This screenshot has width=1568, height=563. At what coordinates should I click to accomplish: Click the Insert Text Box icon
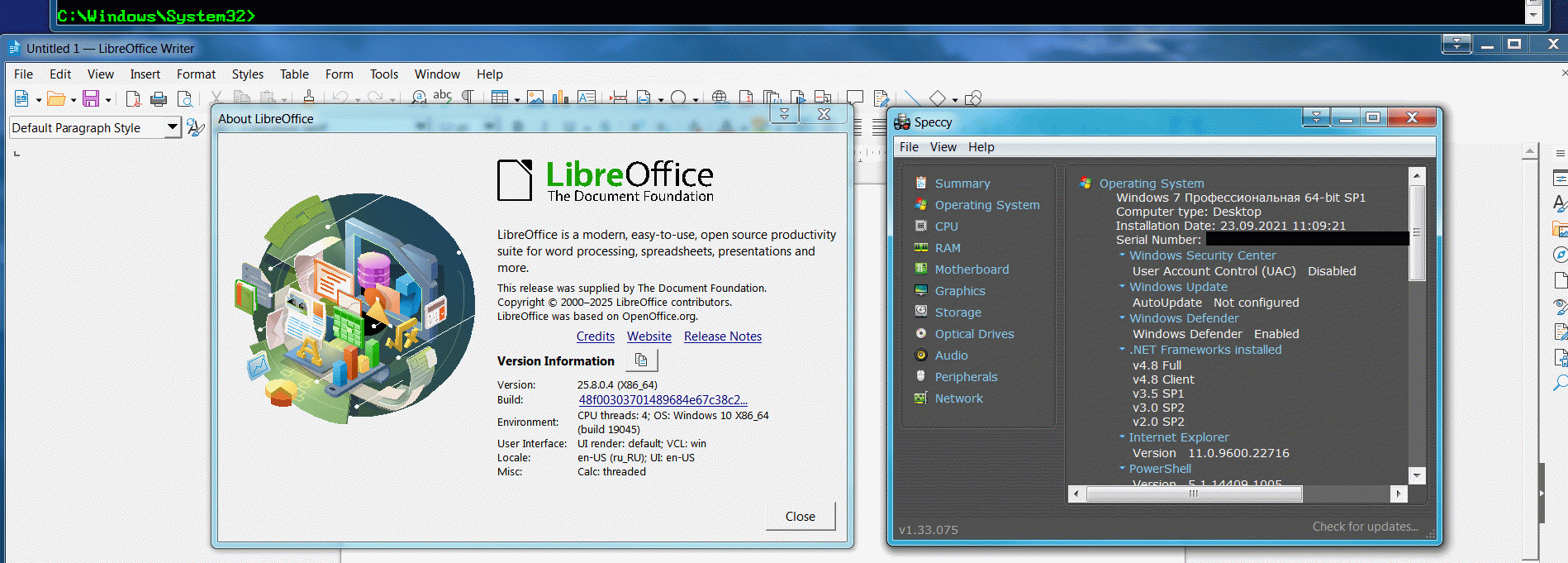click(x=587, y=98)
